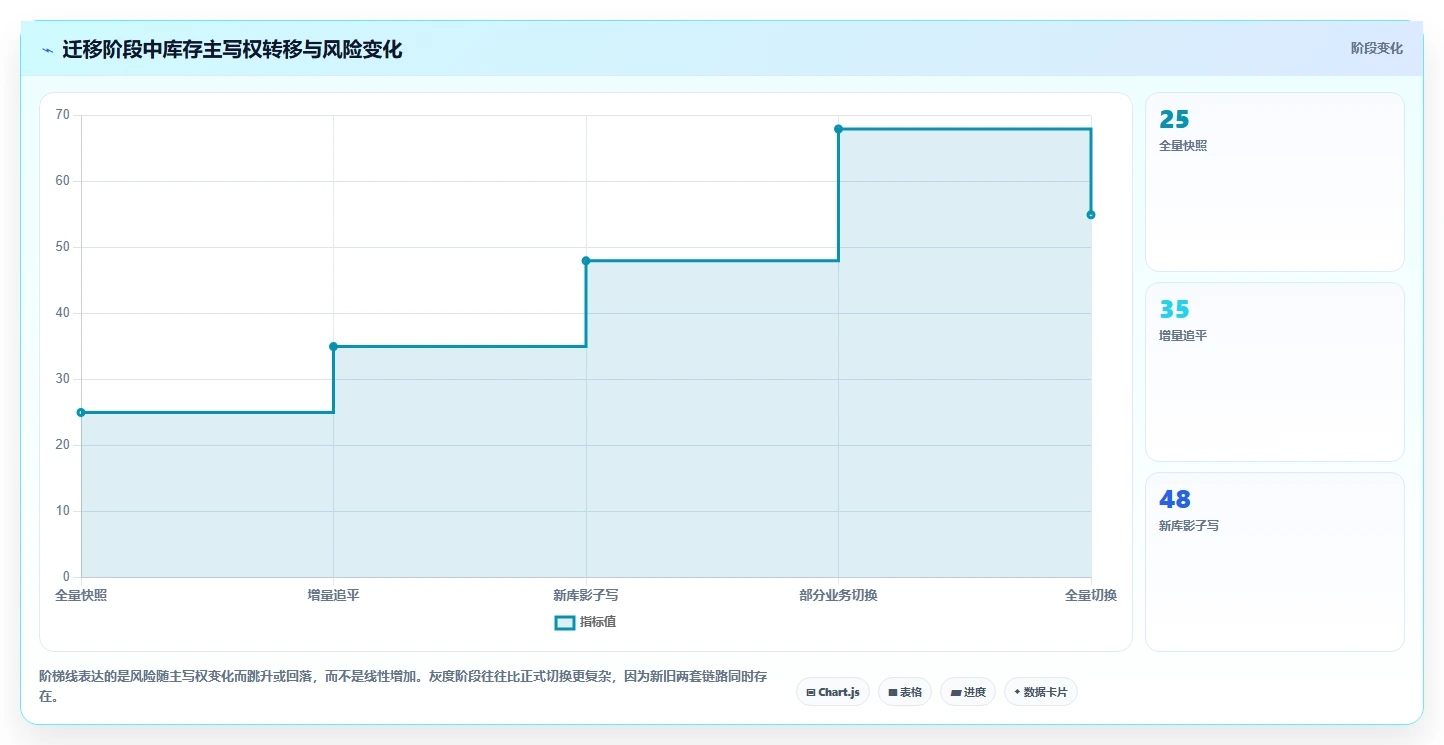Open the 增量追平 card showing 35
1444x745 pixels.
click(x=1274, y=372)
